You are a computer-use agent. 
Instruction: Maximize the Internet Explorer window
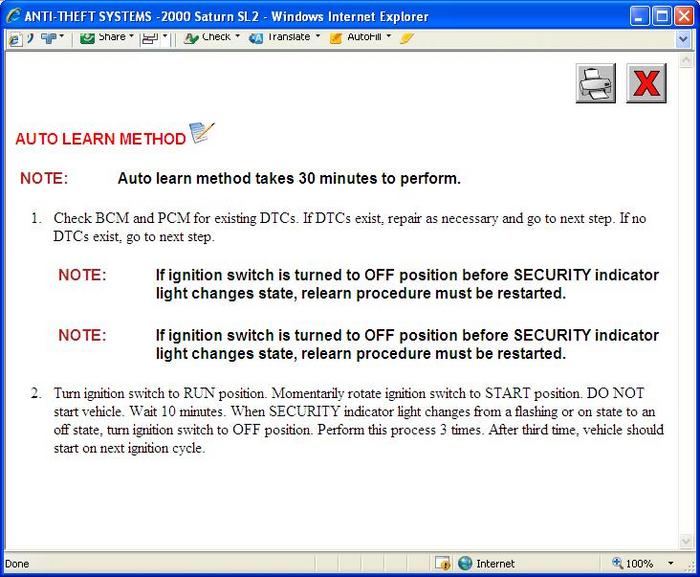point(662,16)
